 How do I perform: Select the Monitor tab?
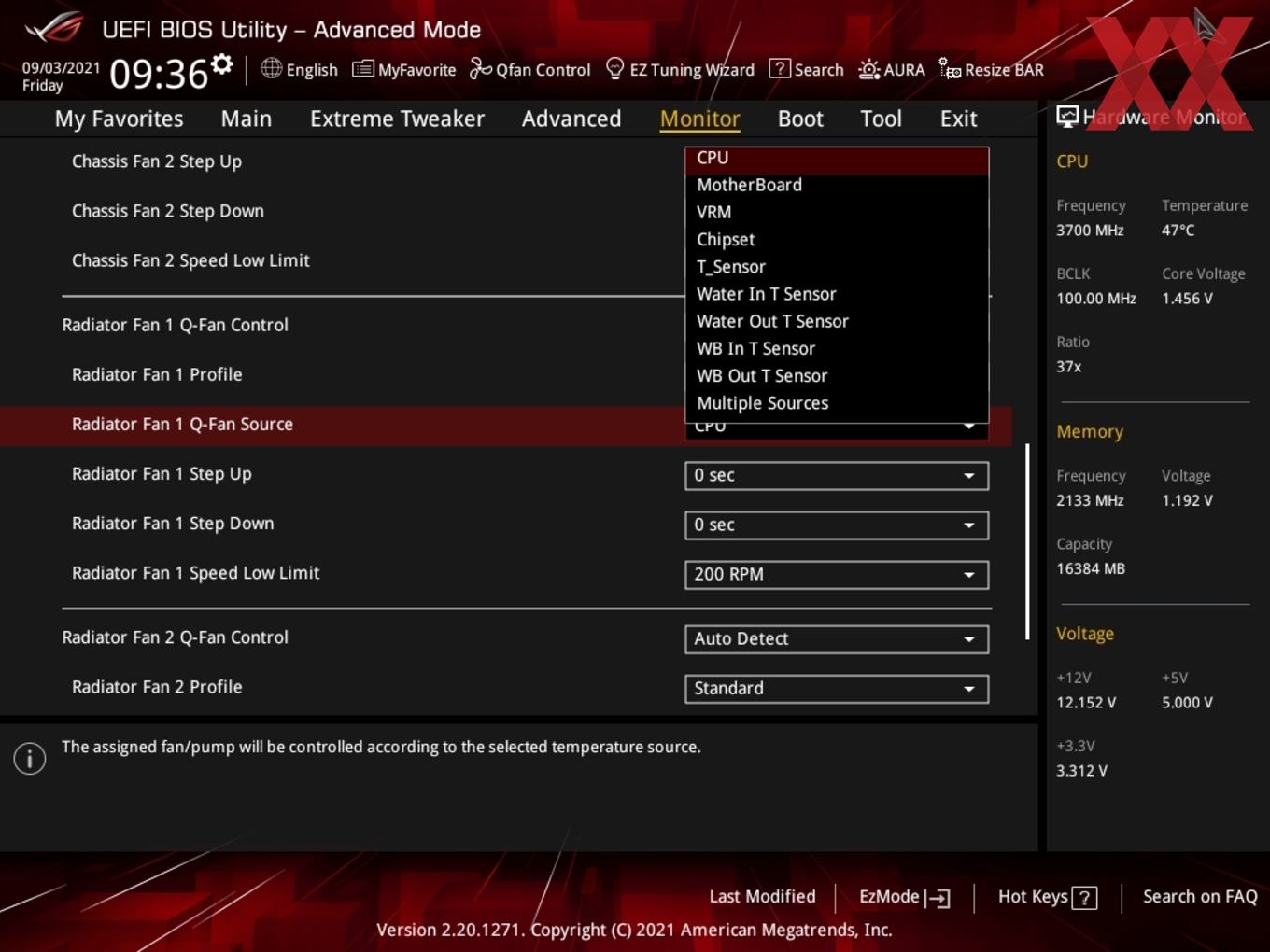click(x=700, y=119)
